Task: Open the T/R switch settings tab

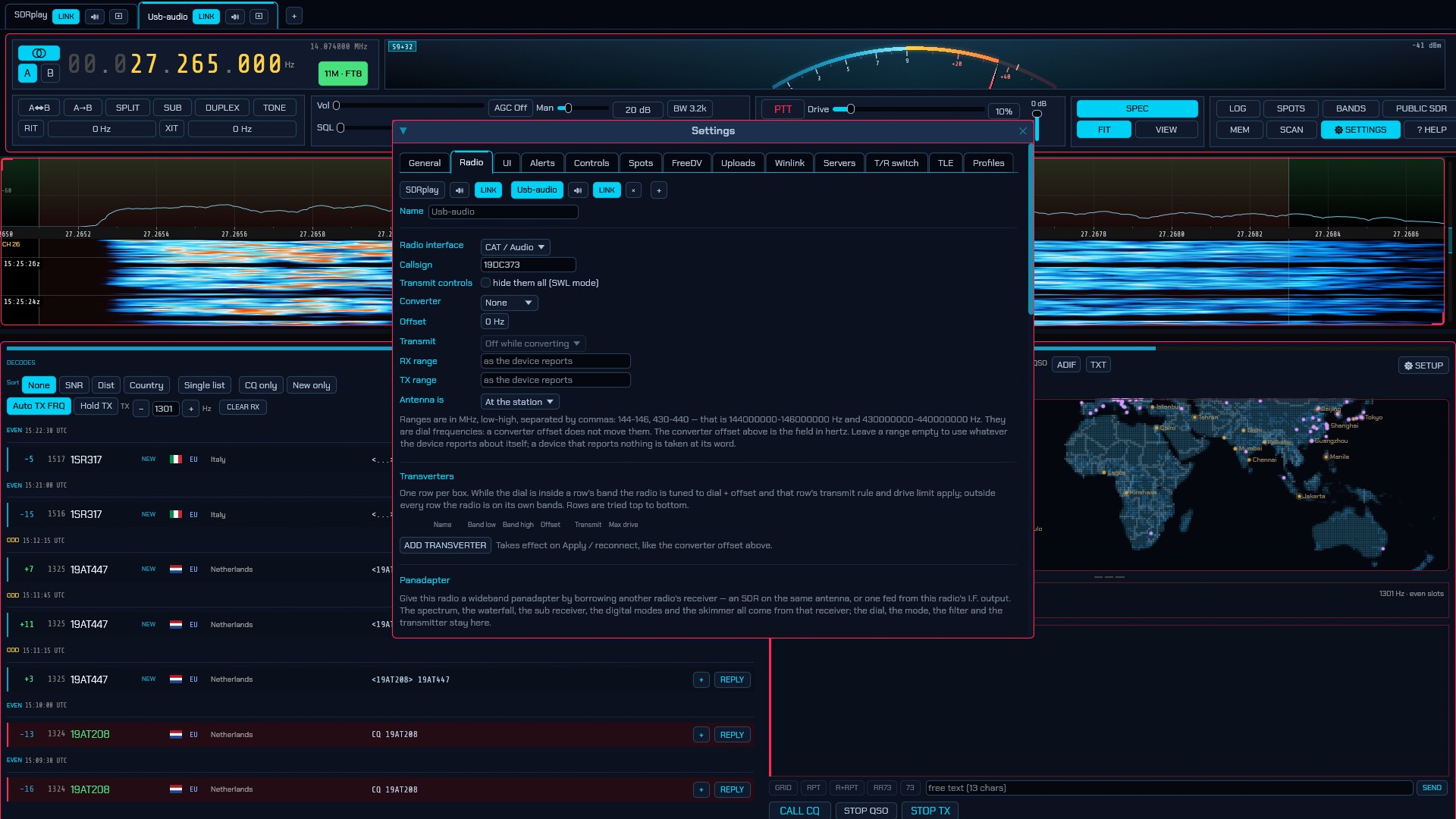Action: point(896,163)
